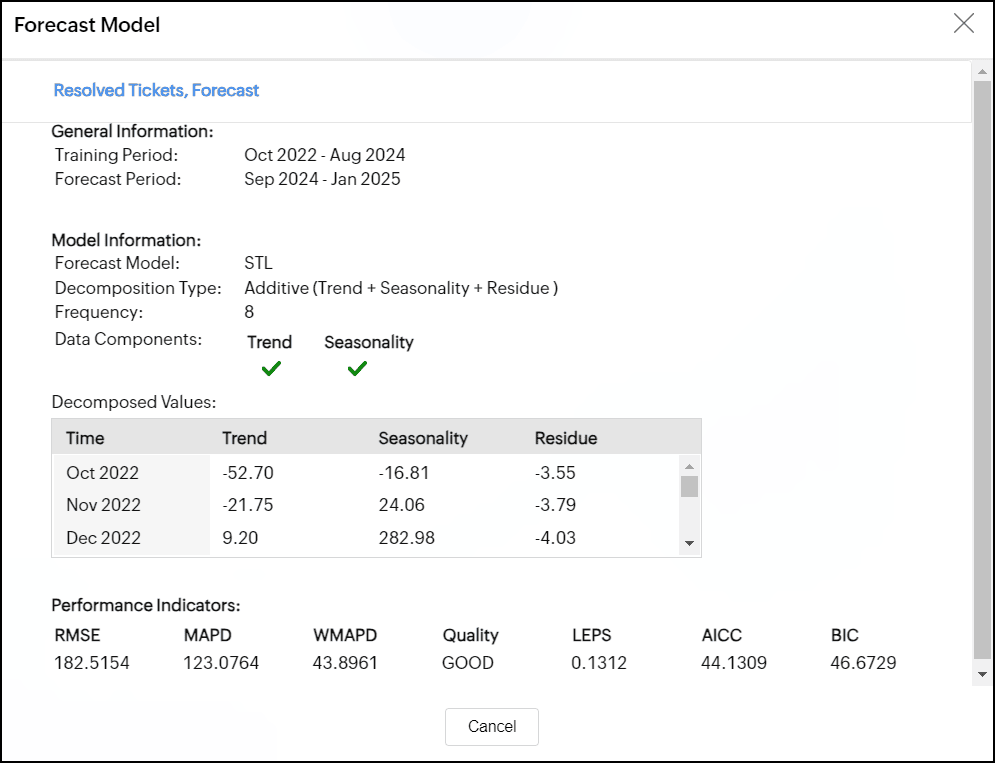Viewport: 995px width, 763px height.
Task: Select the Residue column header
Action: (x=566, y=438)
